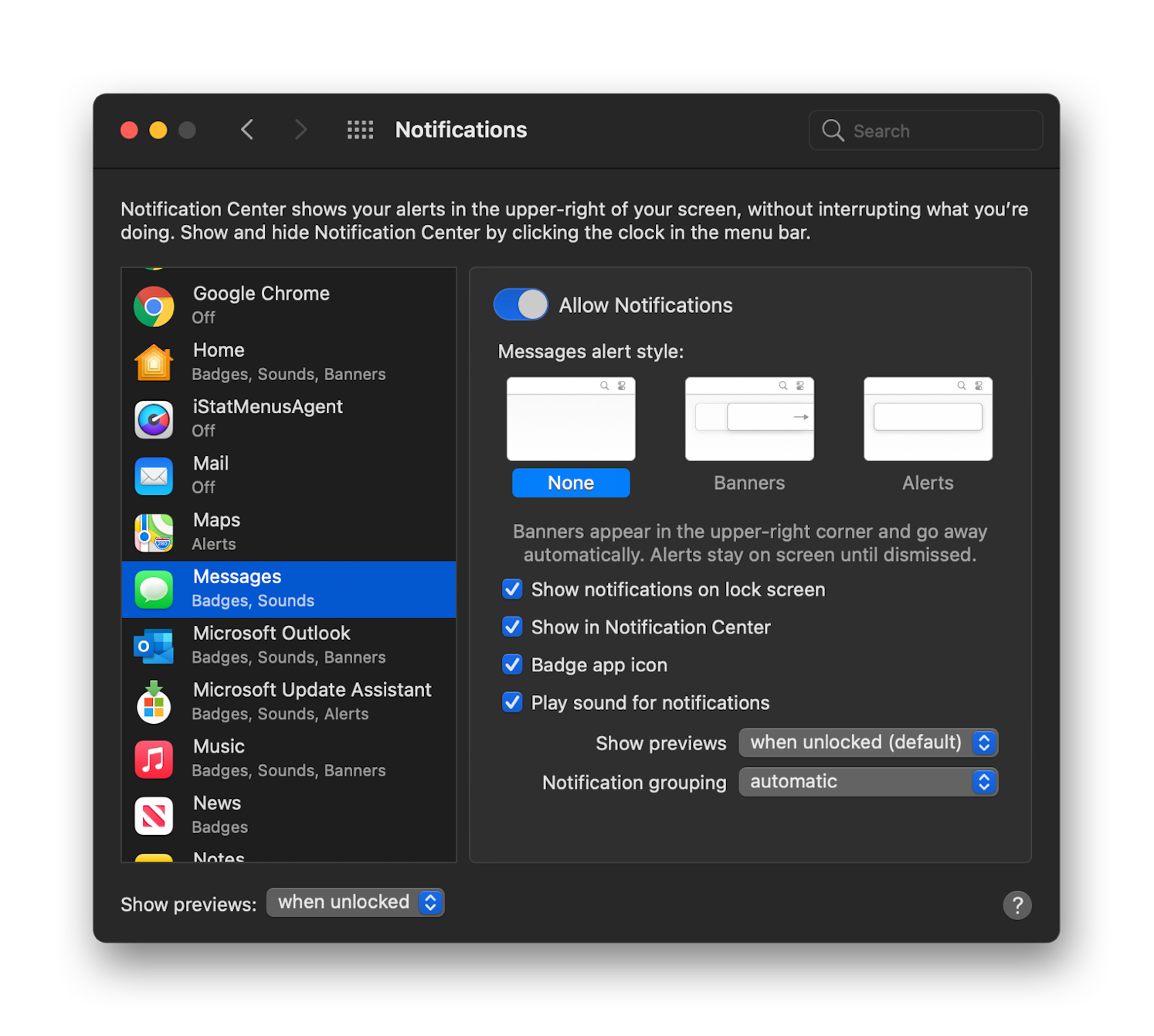Select Music in the app list

(x=289, y=759)
